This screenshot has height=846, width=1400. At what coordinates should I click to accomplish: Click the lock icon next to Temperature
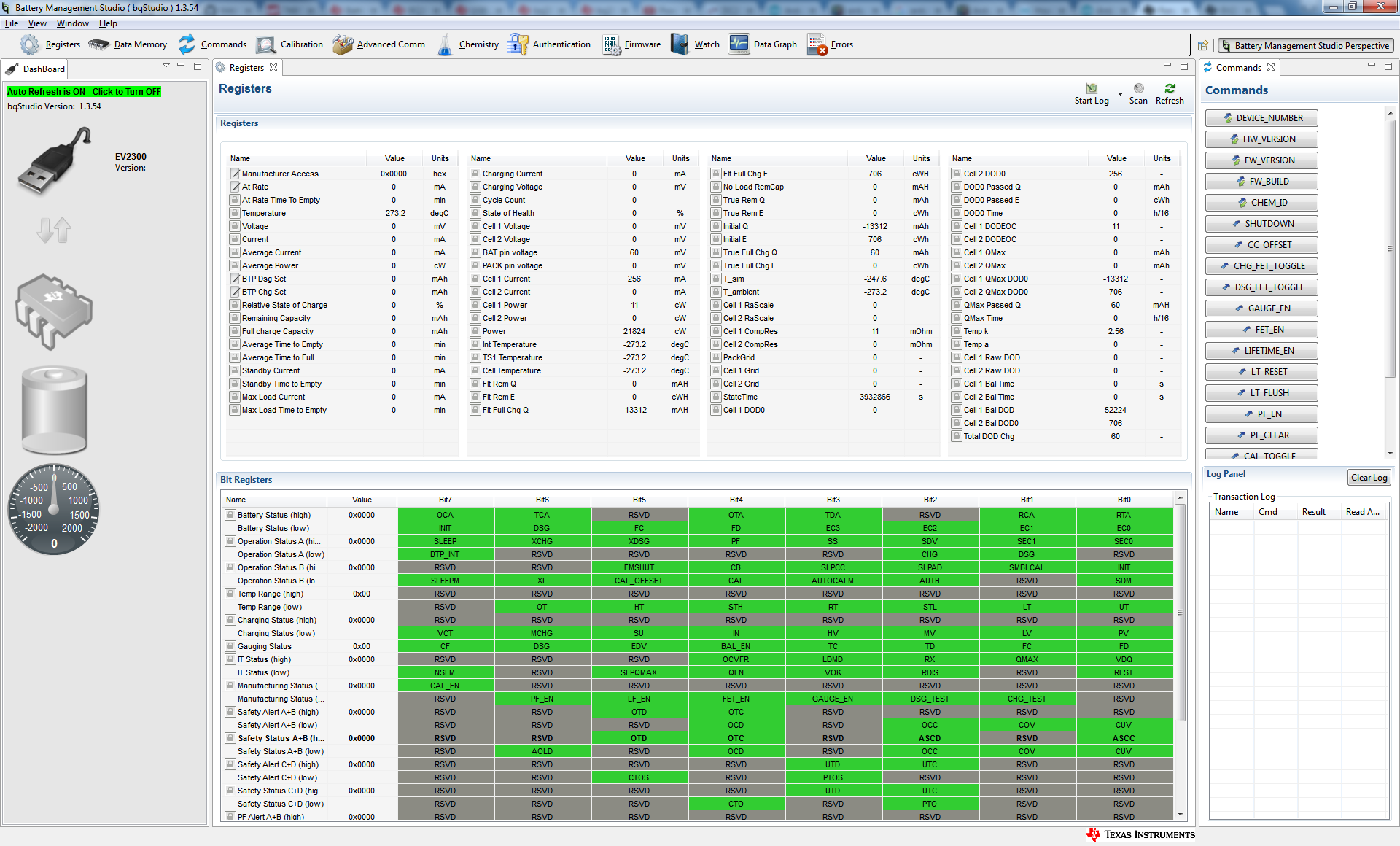point(235,213)
